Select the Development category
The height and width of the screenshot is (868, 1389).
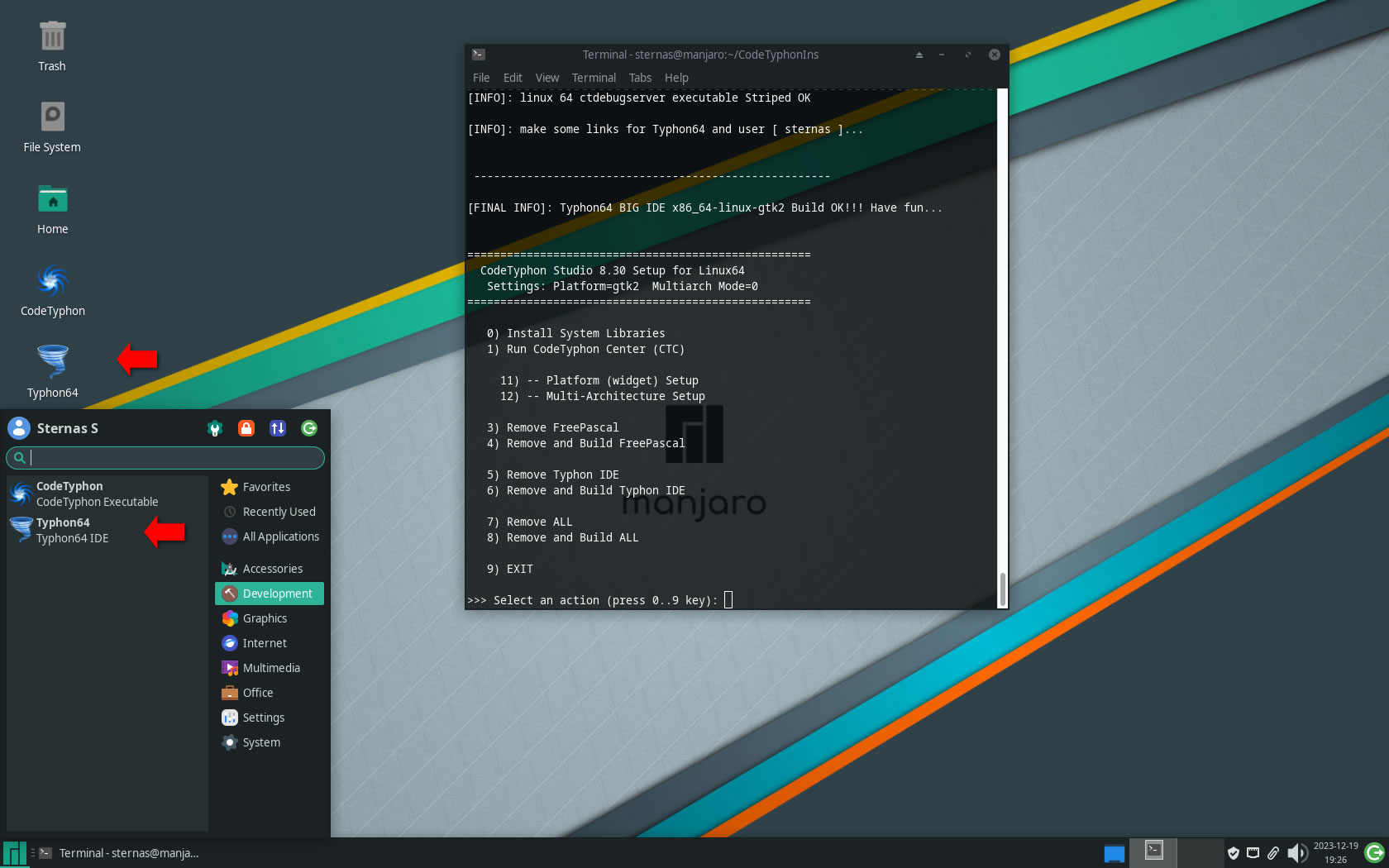pos(269,594)
